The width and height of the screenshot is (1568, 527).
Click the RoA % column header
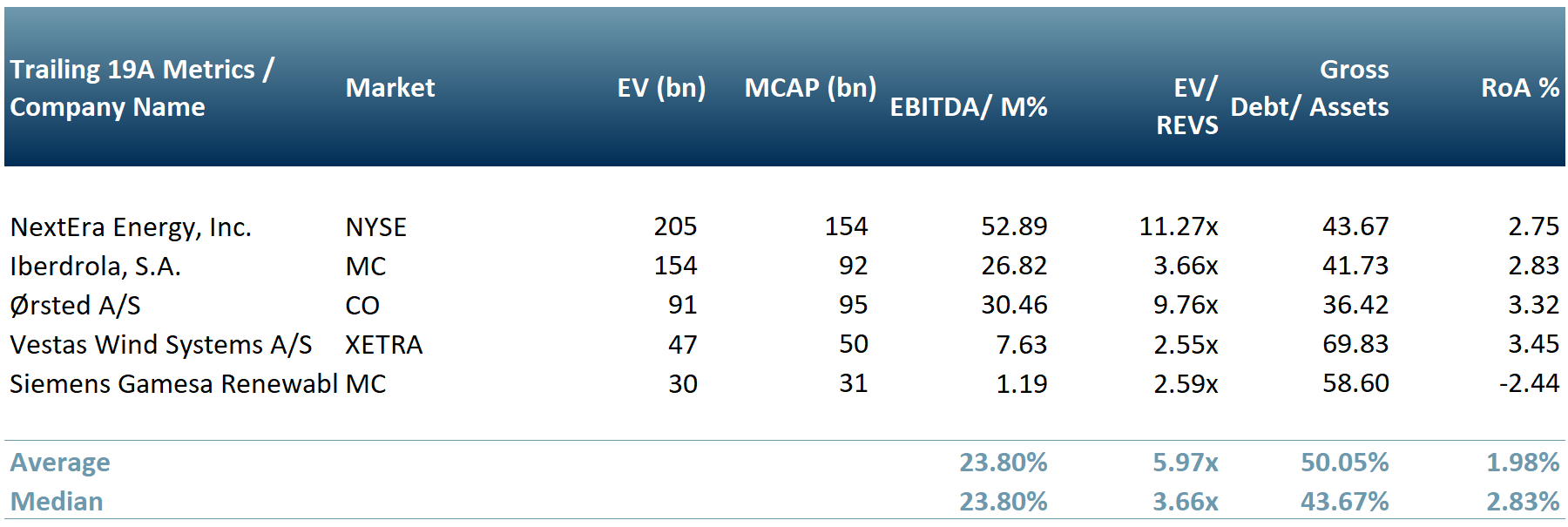pyautogui.click(x=1520, y=88)
